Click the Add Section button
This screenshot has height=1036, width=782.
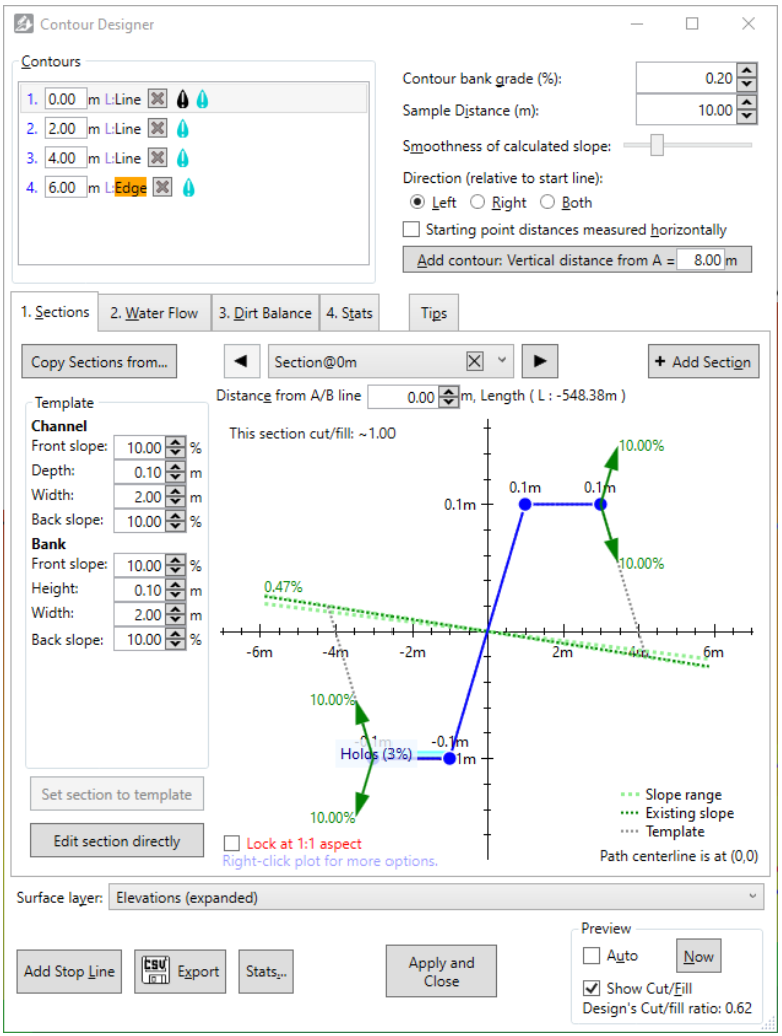coord(703,361)
